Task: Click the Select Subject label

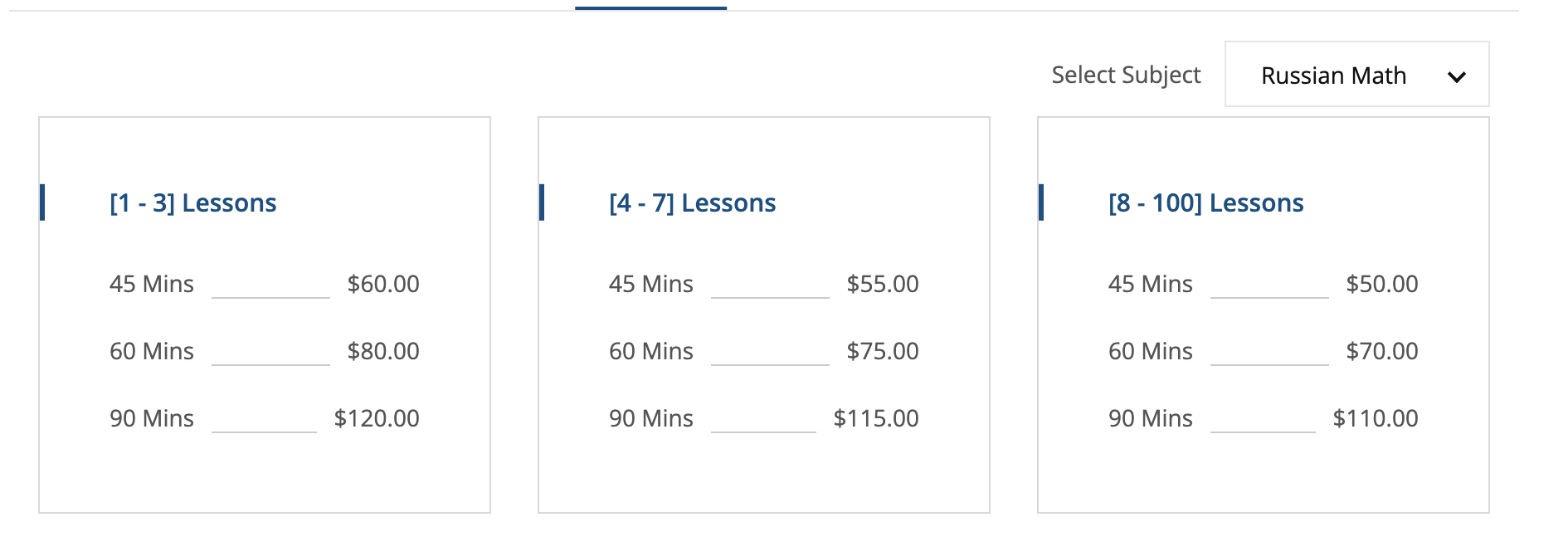Action: pyautogui.click(x=1126, y=75)
